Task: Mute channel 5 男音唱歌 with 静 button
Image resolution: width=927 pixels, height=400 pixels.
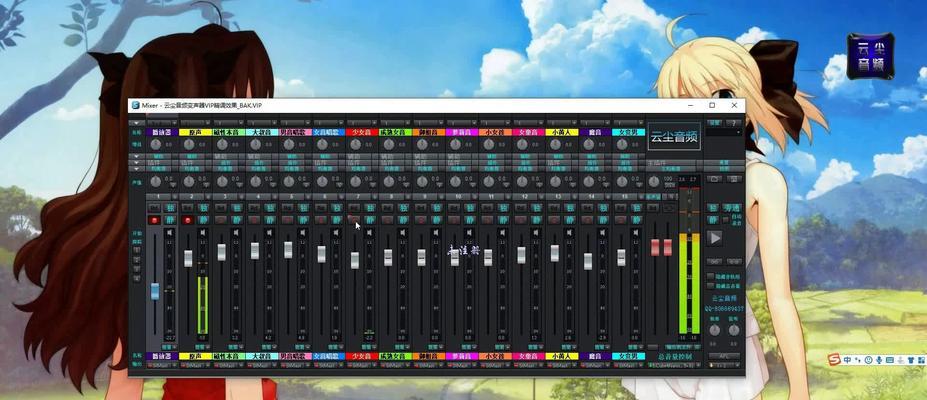Action: point(303,220)
